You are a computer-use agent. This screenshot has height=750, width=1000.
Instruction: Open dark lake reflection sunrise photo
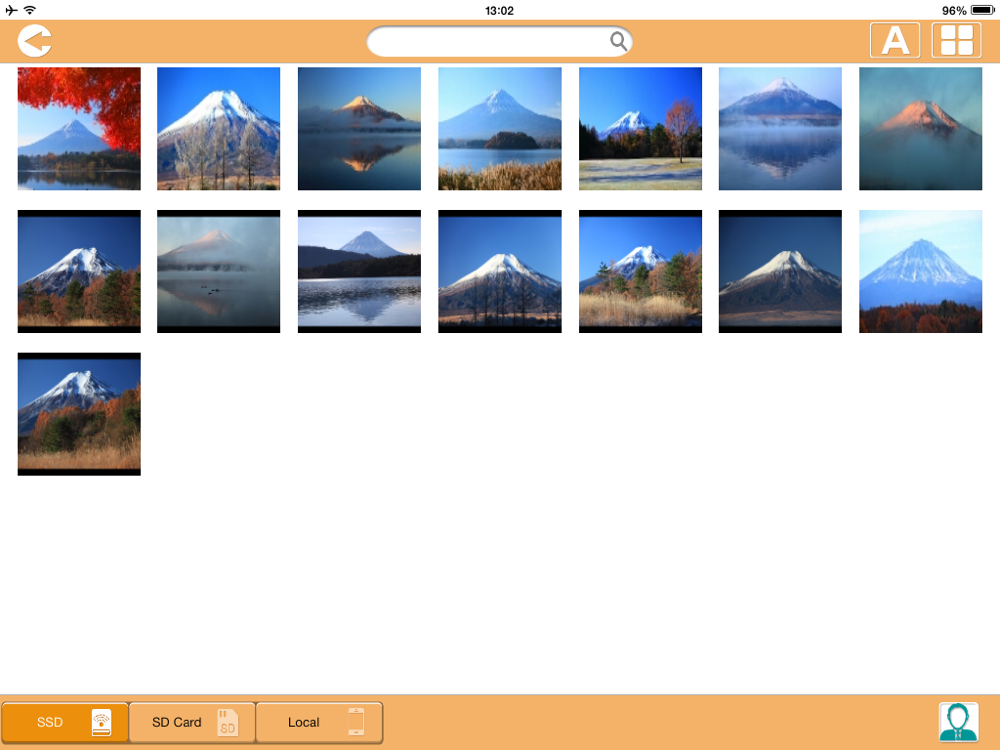point(359,129)
